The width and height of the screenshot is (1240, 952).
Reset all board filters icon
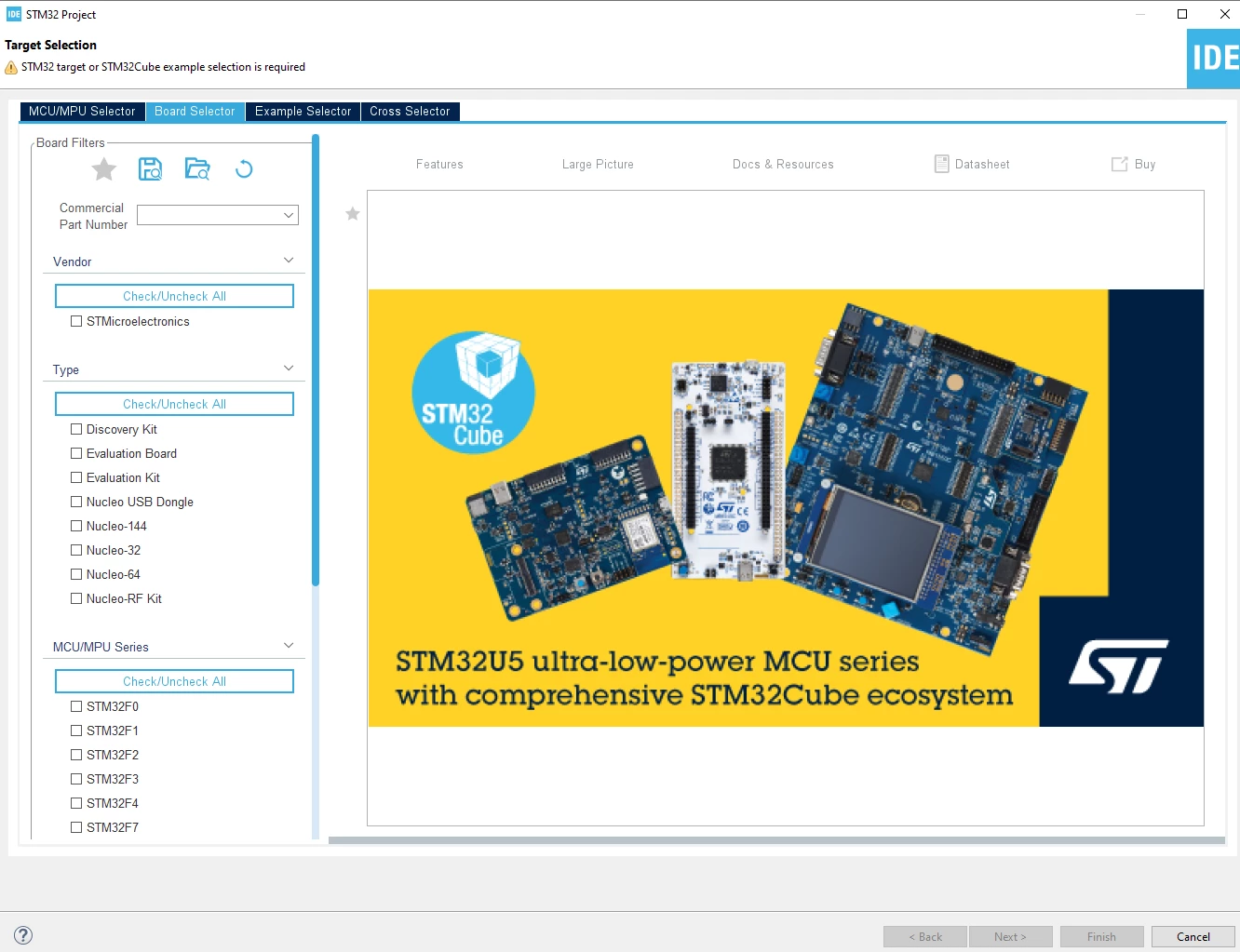click(x=244, y=168)
